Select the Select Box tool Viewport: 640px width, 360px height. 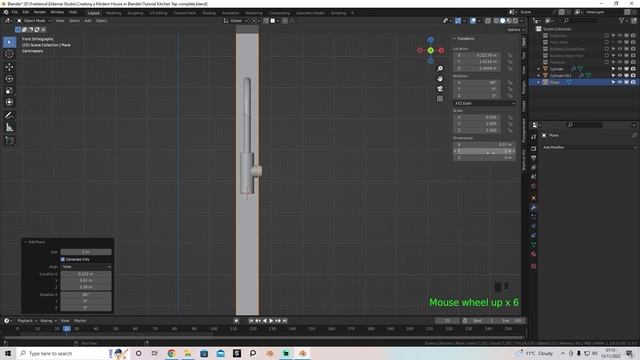[x=9, y=42]
